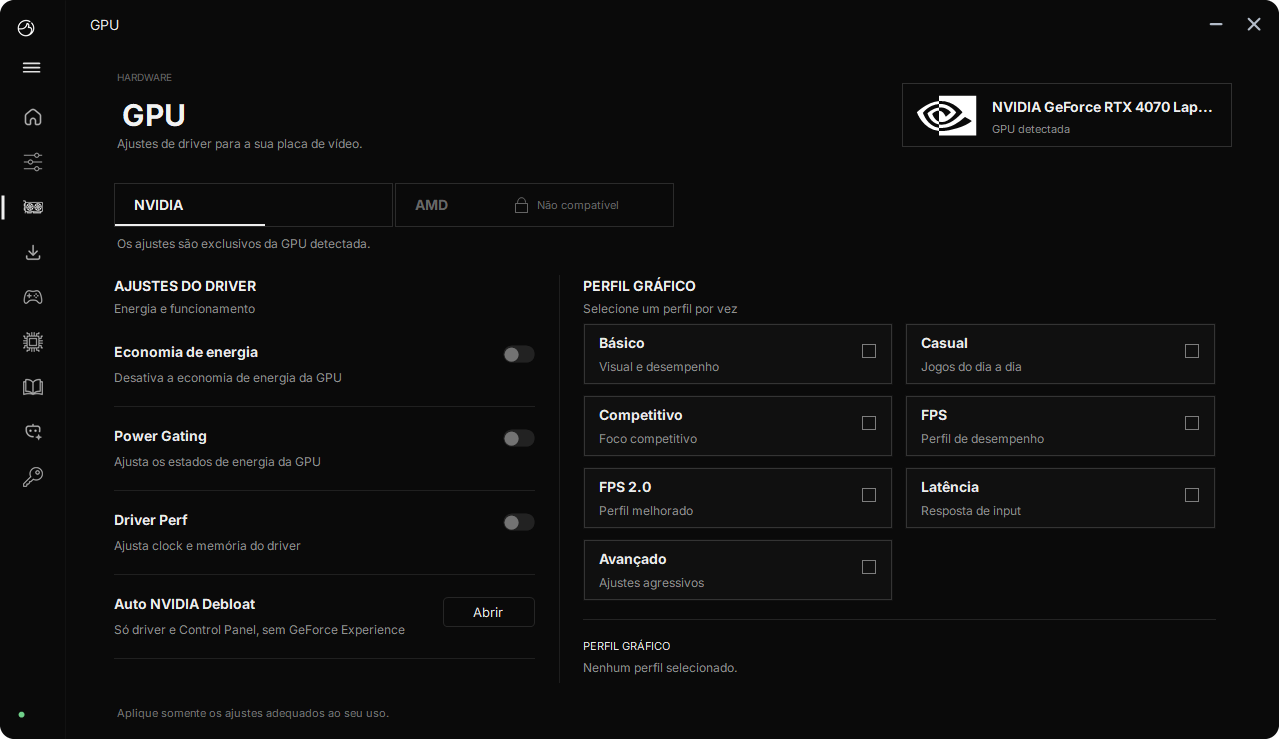The image size is (1279, 739).
Task: Click the lock icon on AMD tab
Action: click(x=521, y=205)
